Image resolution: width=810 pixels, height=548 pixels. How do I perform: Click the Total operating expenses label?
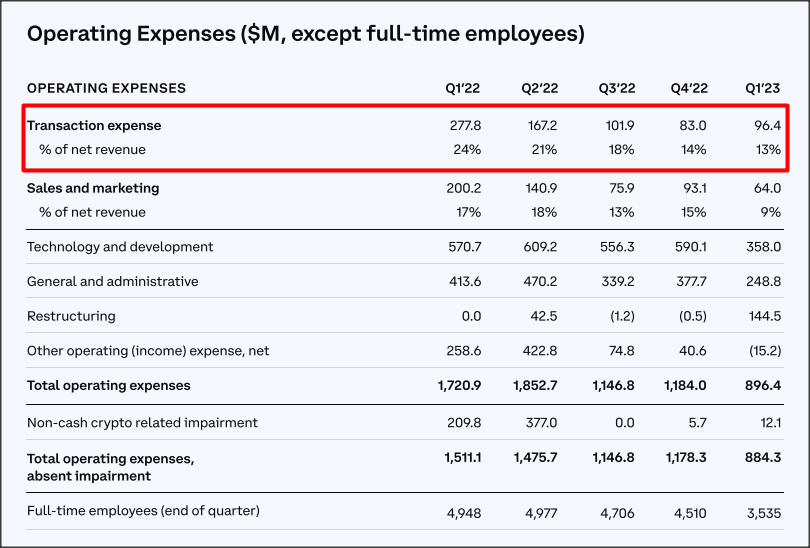[x=108, y=386]
